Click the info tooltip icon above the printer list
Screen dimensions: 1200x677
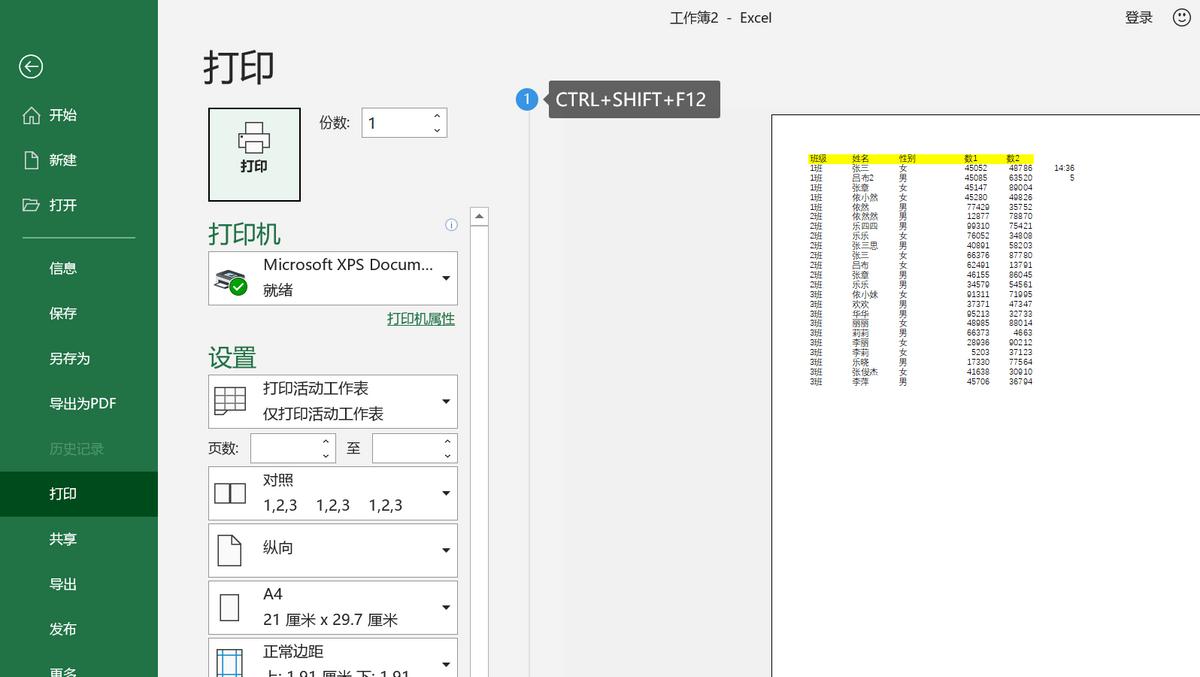452,225
